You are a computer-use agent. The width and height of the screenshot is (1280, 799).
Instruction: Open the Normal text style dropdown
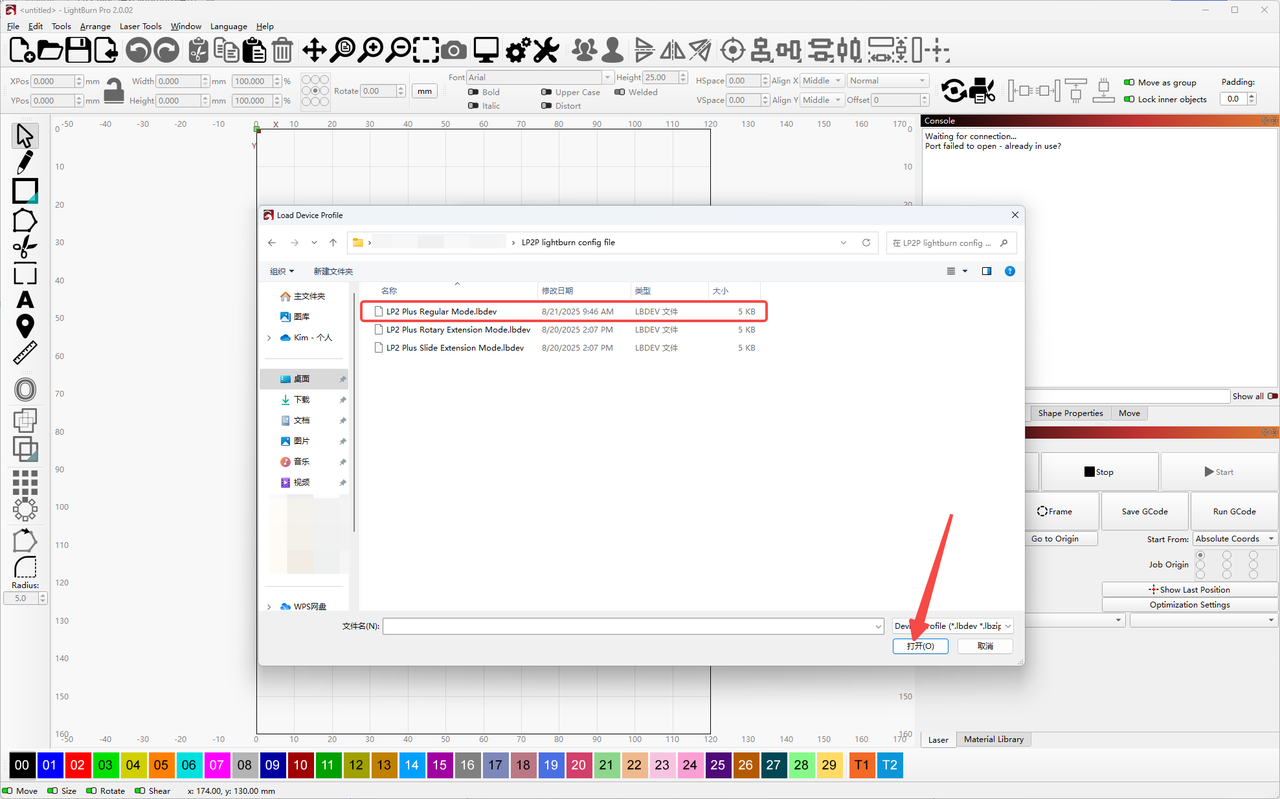888,81
